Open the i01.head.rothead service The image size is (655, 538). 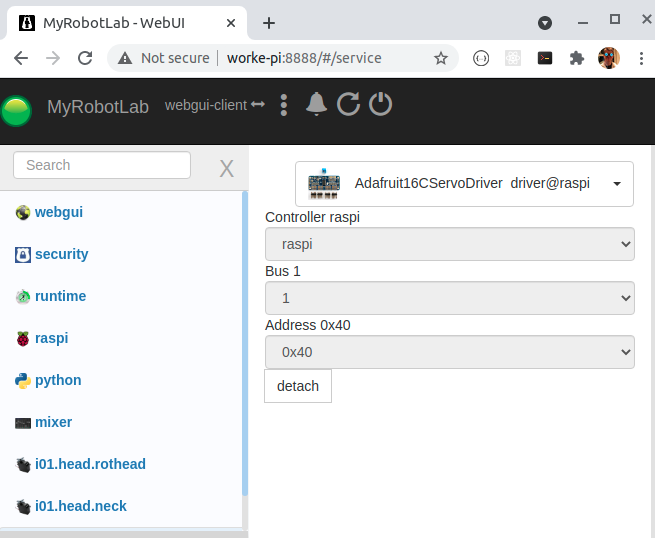tap(90, 464)
